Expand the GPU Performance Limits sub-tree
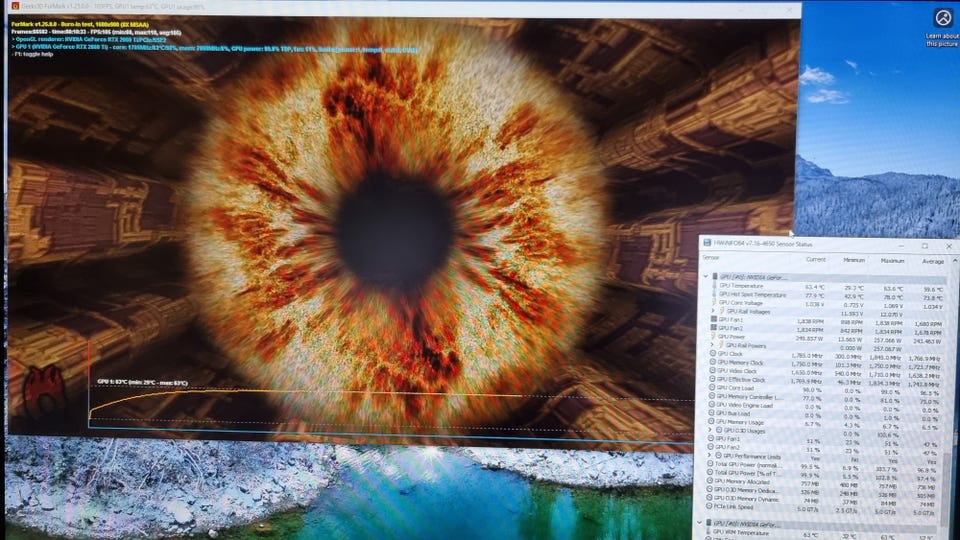This screenshot has width=960, height=540. (x=709, y=455)
